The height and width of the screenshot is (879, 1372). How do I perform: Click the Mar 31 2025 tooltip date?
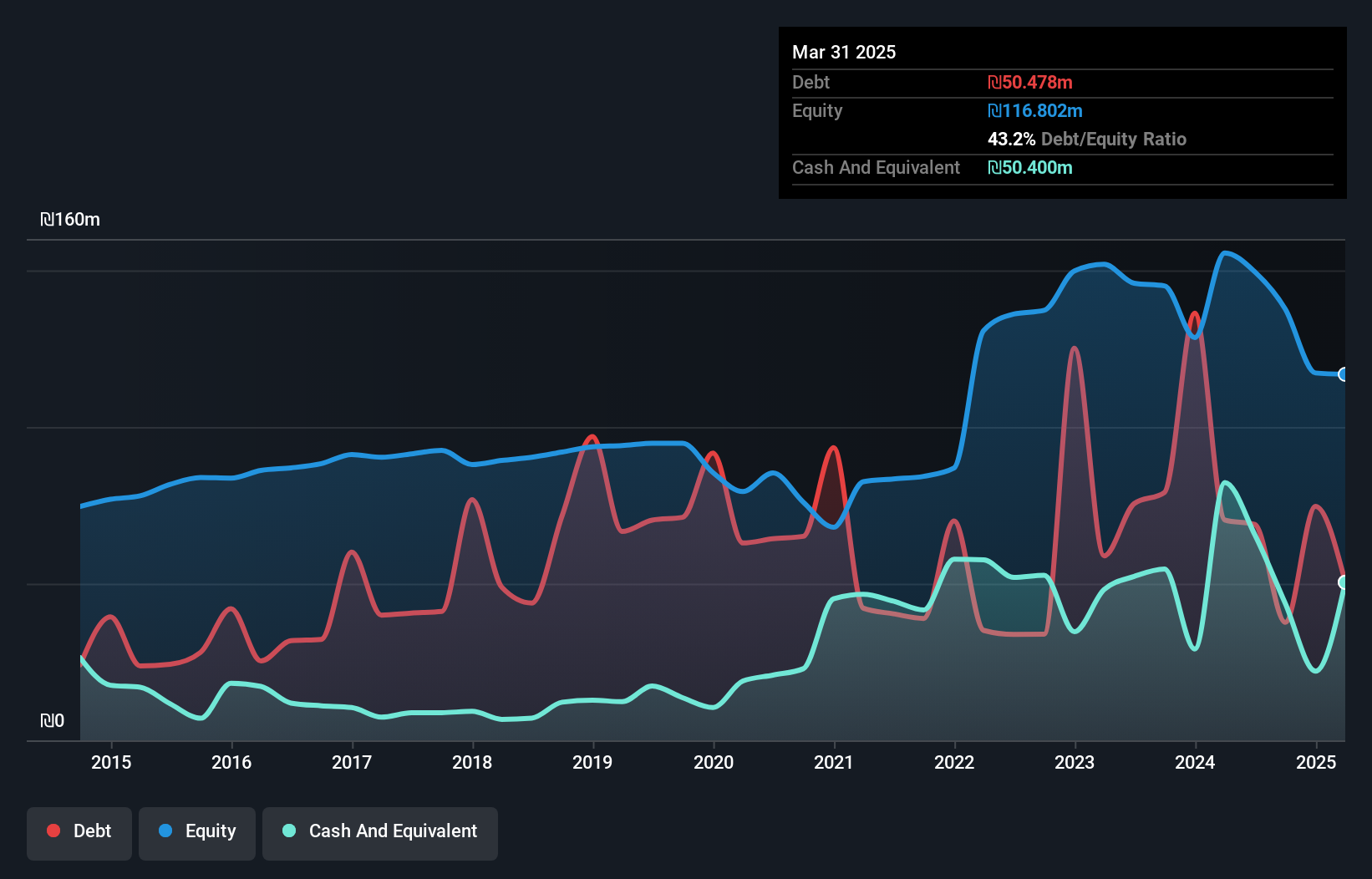[844, 52]
